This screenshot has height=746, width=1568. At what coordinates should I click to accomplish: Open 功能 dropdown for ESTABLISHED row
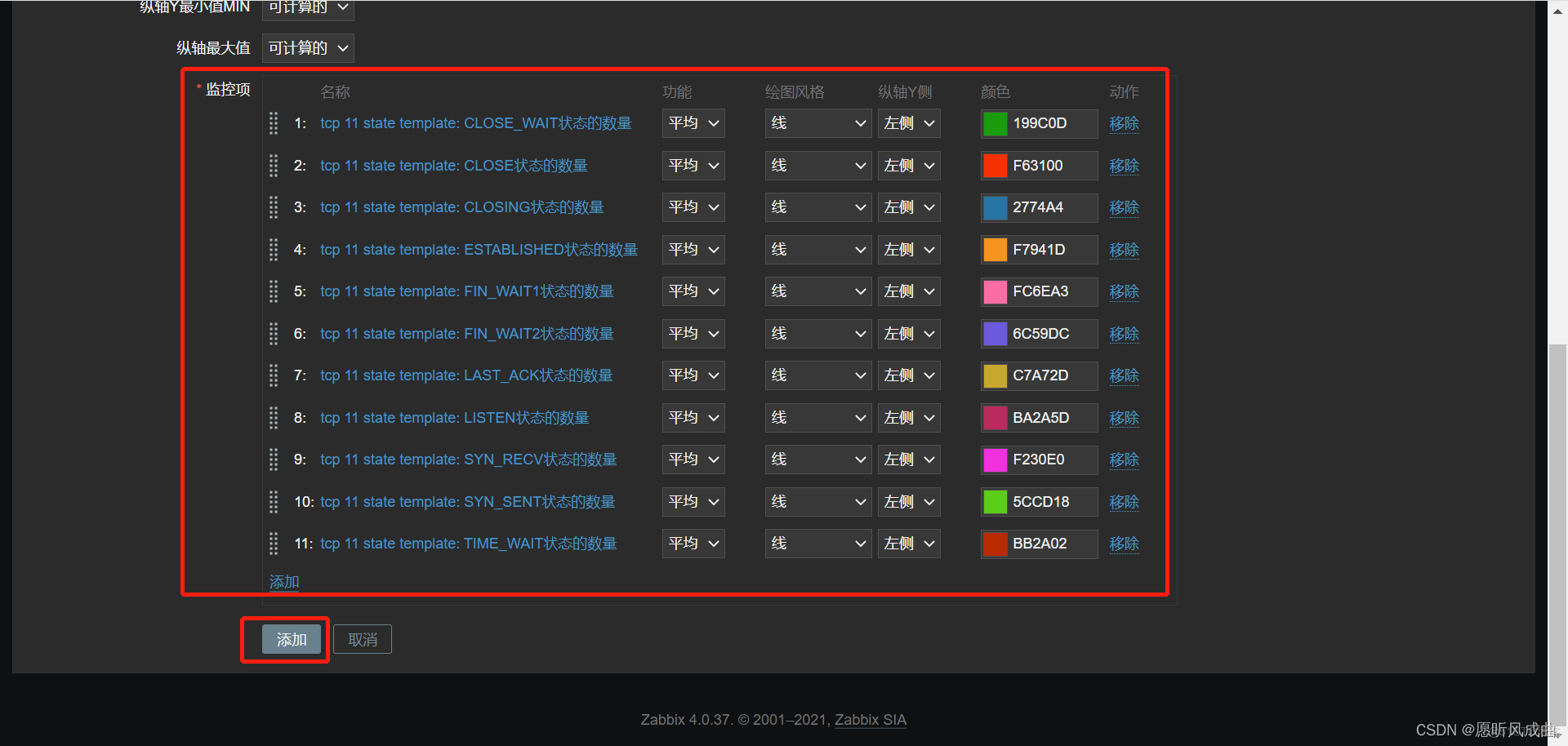693,250
